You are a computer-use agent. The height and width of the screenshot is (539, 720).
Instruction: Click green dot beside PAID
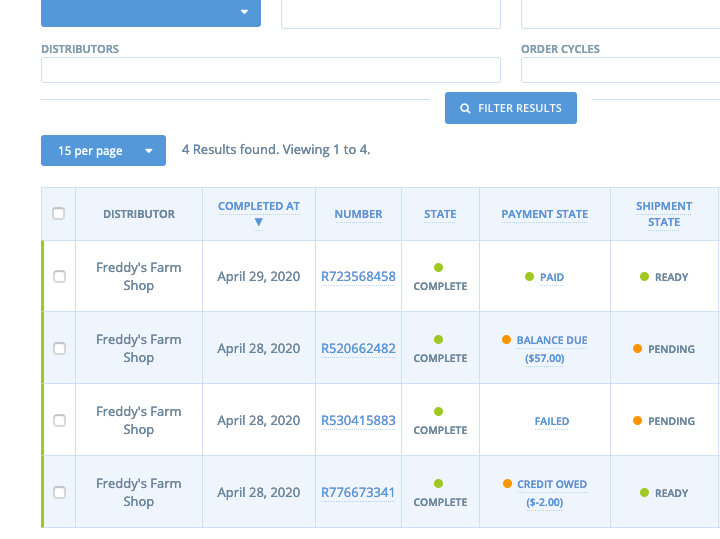(x=529, y=276)
